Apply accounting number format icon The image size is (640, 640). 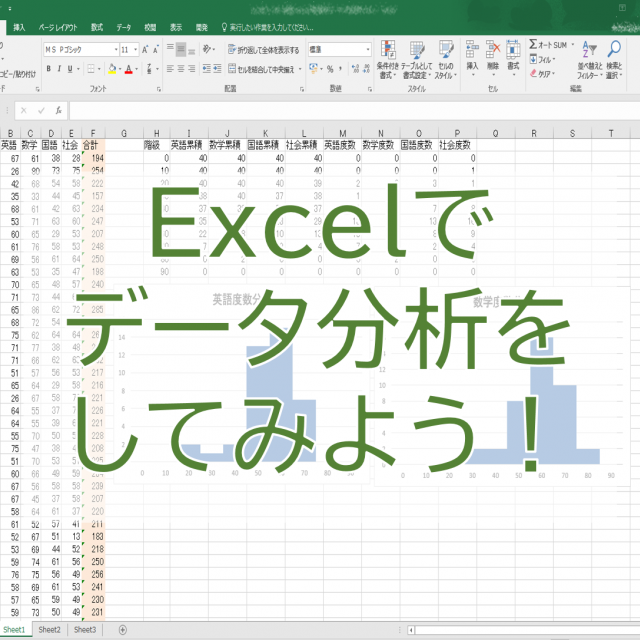coord(313,69)
